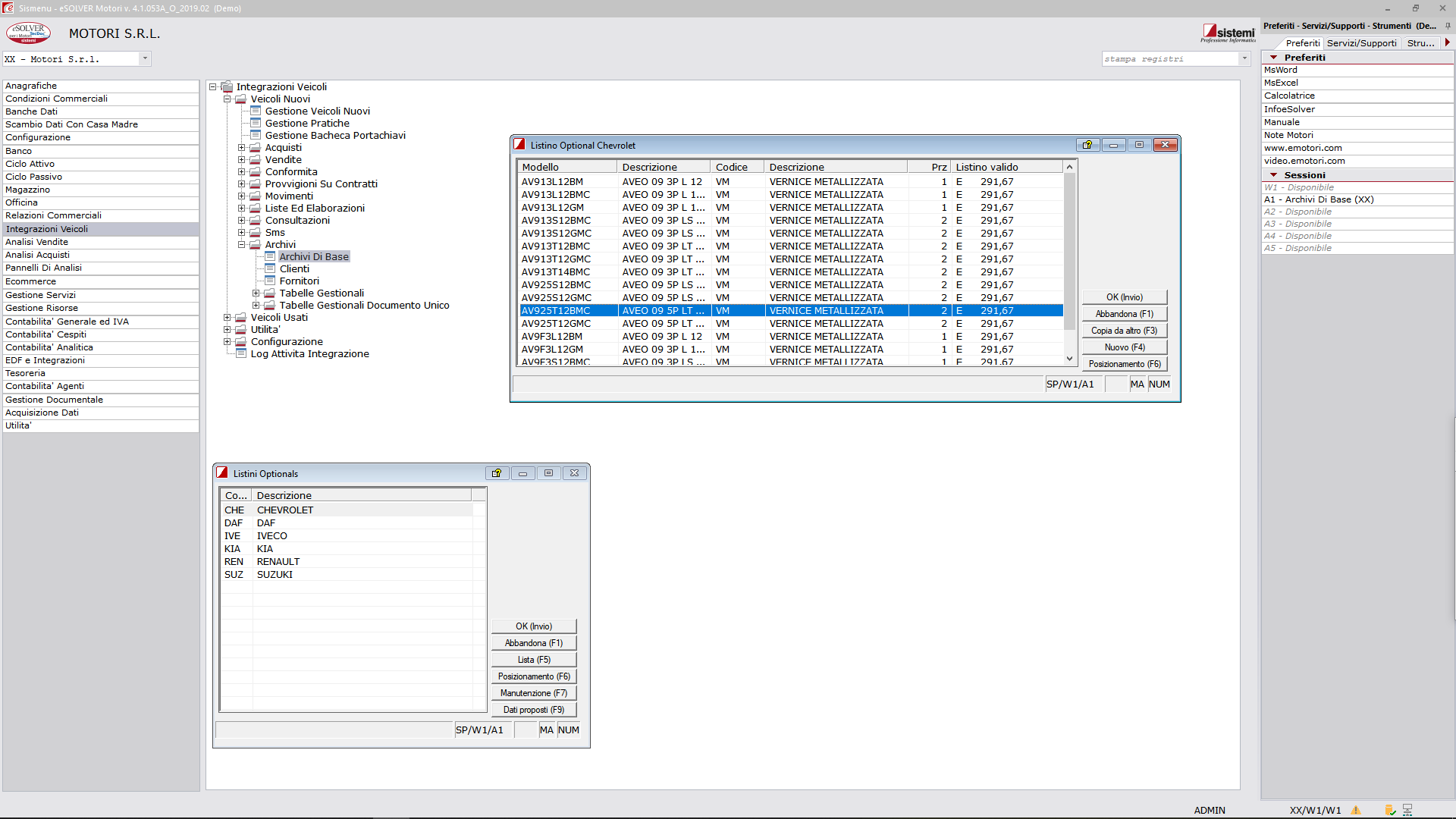Image resolution: width=1456 pixels, height=819 pixels.
Task: Open help icon in Listino Optional Chevrolet window
Action: (x=1087, y=145)
